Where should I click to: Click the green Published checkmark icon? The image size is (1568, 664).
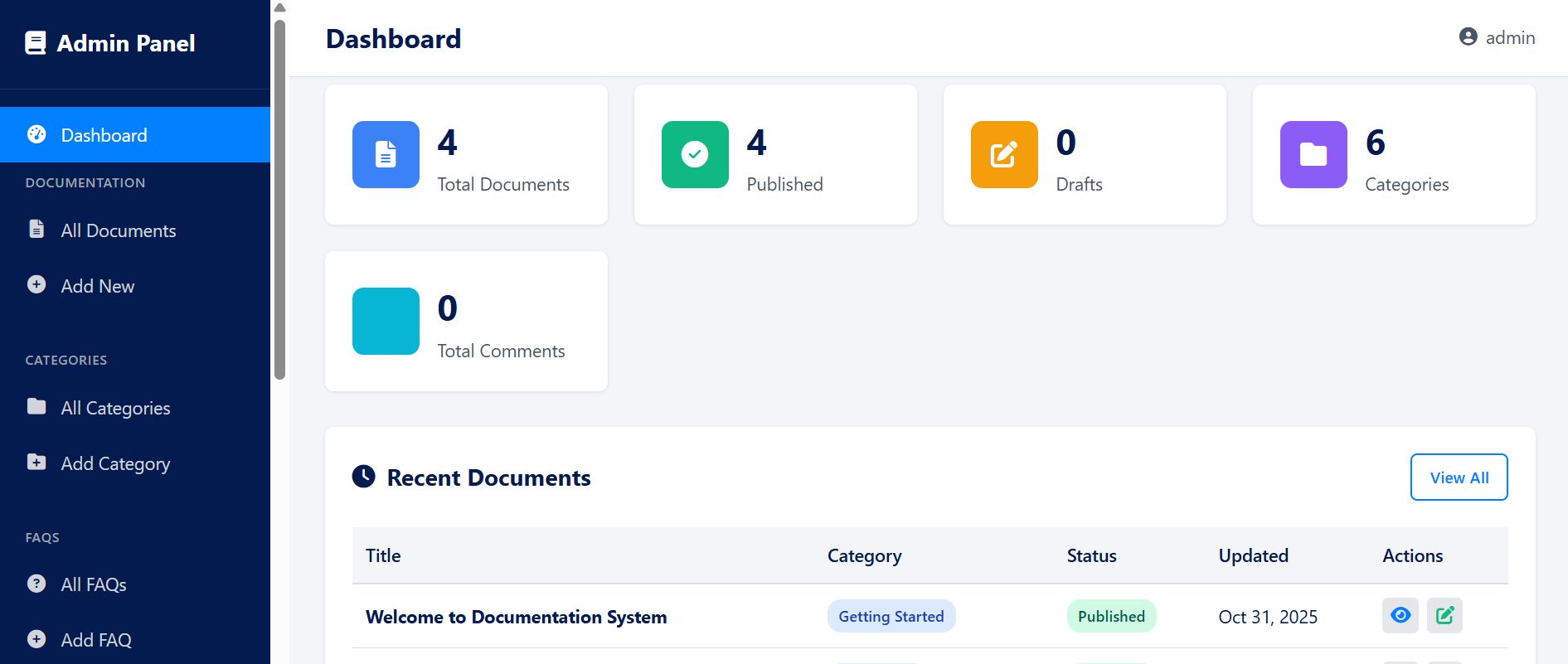click(695, 155)
